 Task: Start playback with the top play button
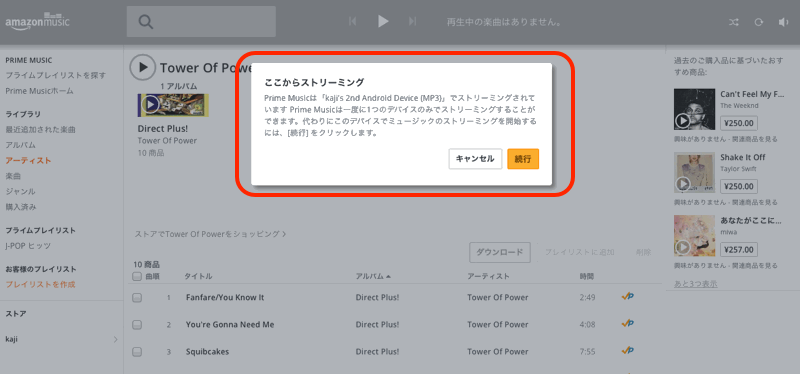point(383,21)
